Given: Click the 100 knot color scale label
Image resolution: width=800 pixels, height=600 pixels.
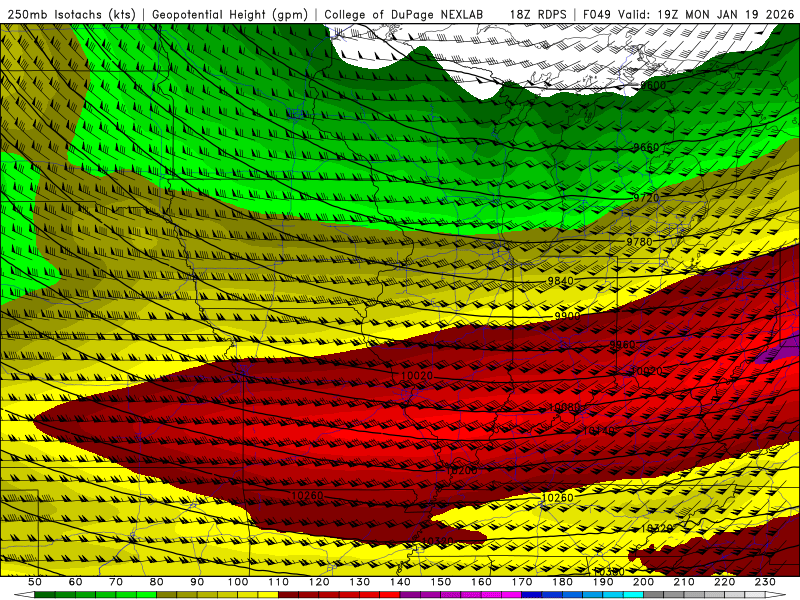Looking at the screenshot, I should [238, 582].
